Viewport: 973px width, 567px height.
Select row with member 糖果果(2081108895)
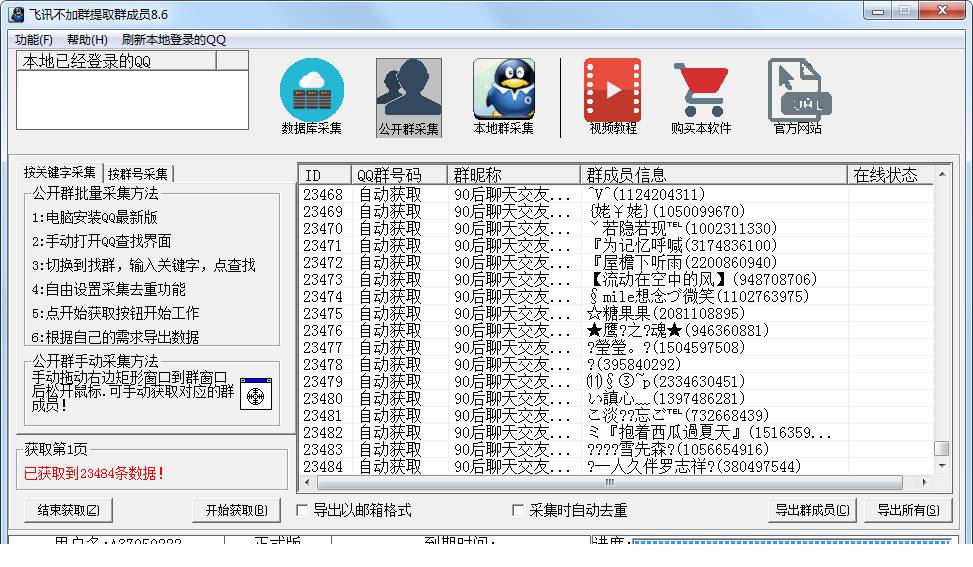pyautogui.click(x=616, y=314)
